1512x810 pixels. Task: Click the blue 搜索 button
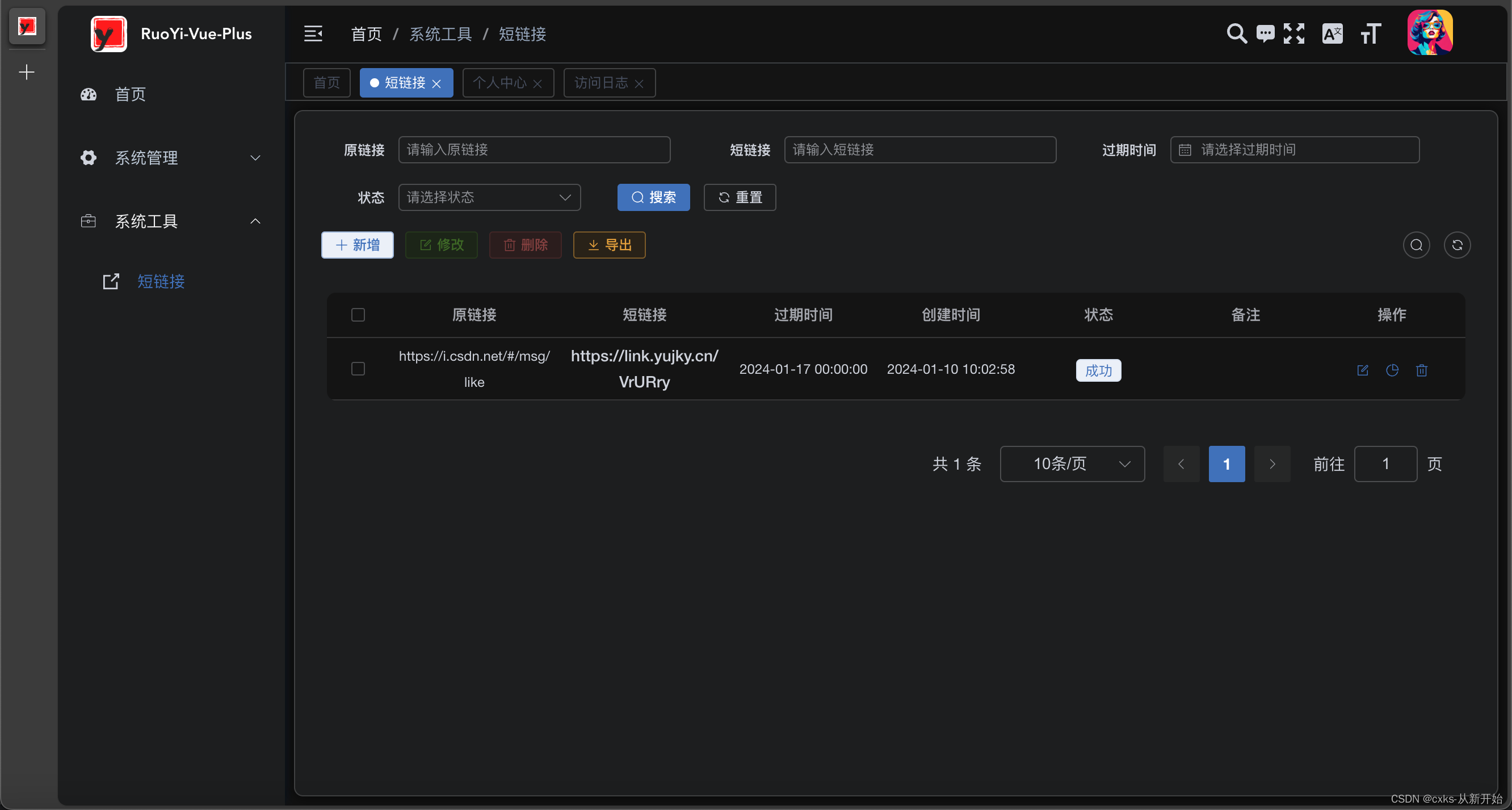pos(653,197)
